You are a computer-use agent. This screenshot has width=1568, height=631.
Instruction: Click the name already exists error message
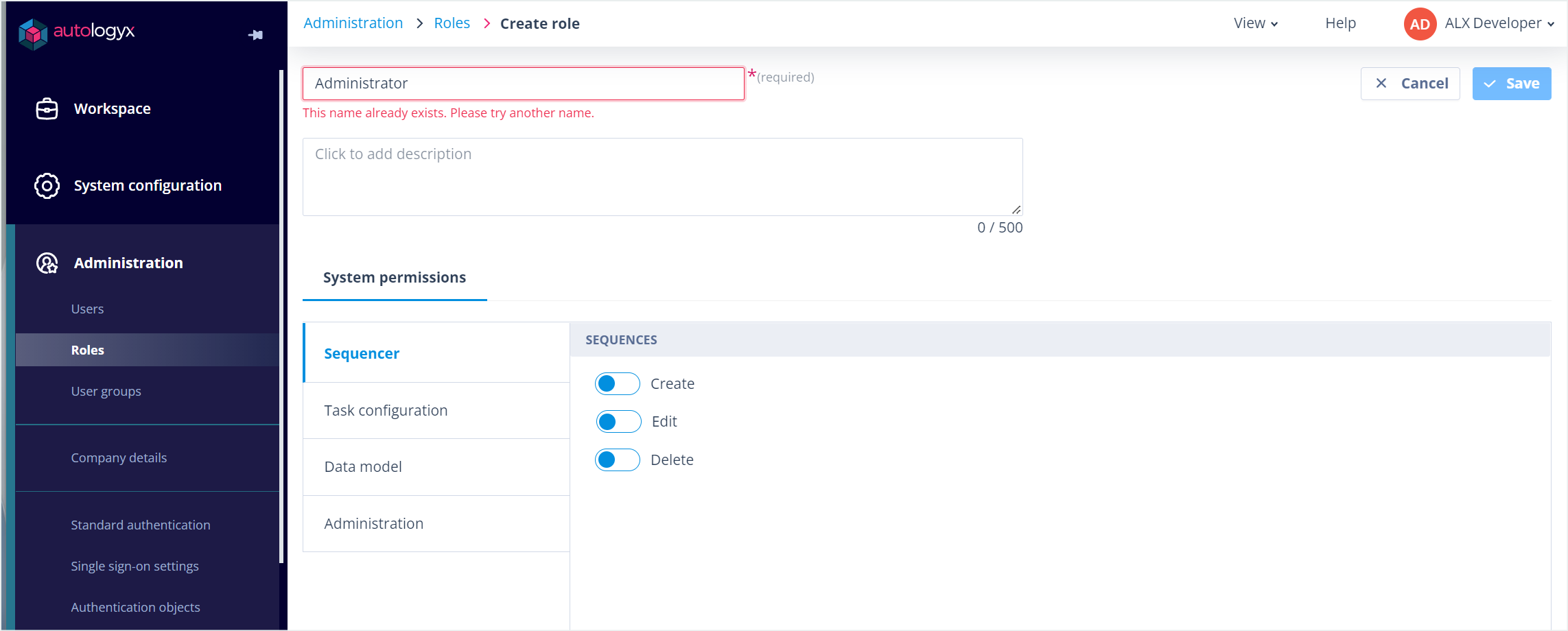tap(448, 113)
